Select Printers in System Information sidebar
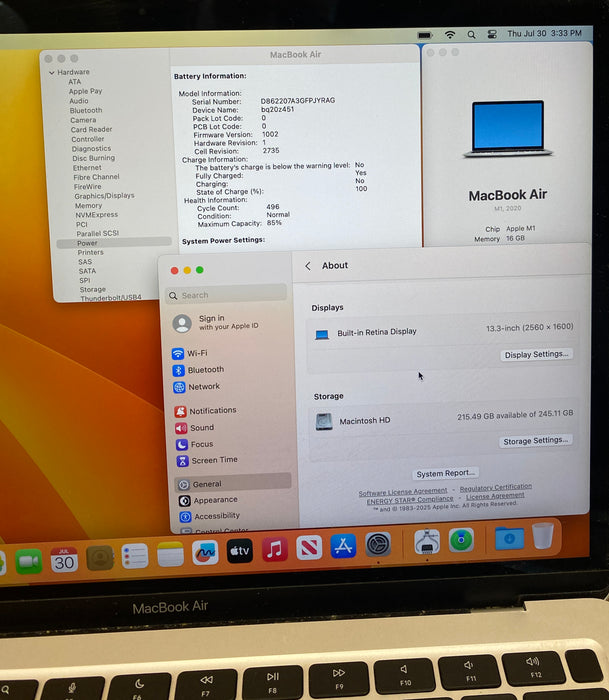Image resolution: width=609 pixels, height=700 pixels. coord(91,253)
